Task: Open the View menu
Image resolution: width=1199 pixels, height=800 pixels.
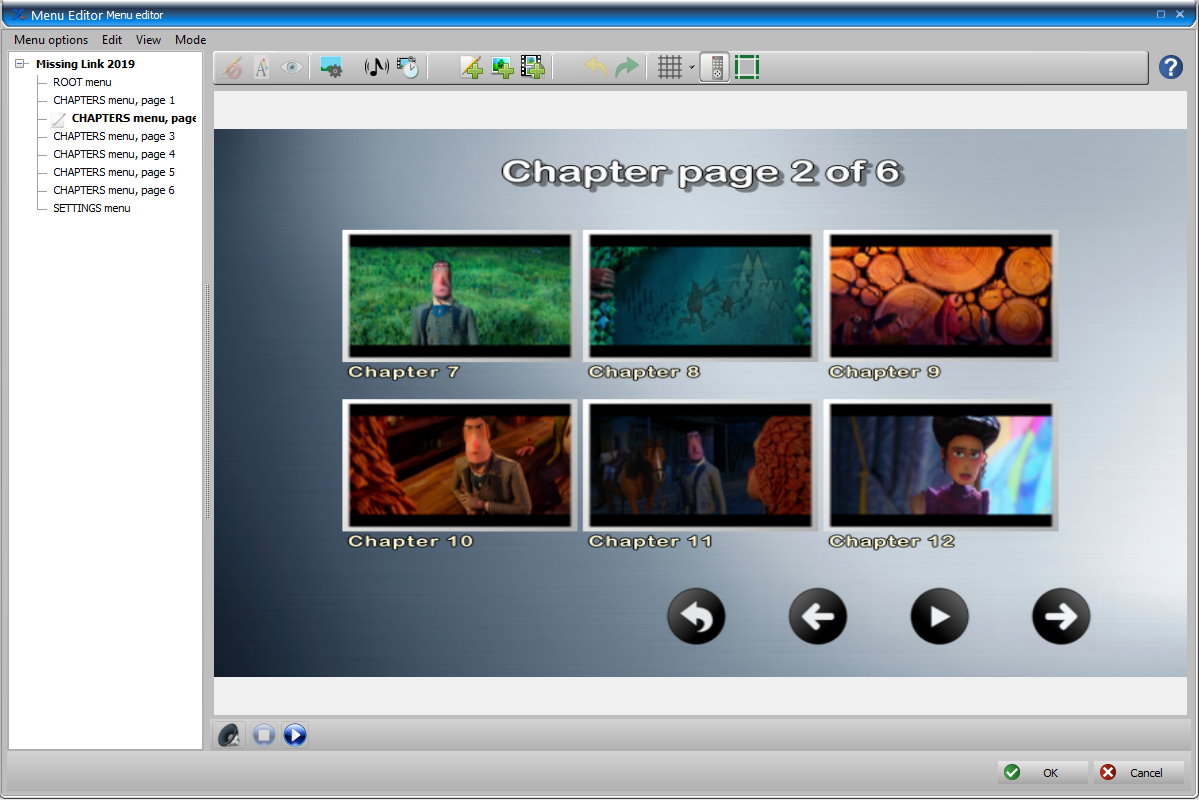Action: click(x=148, y=40)
